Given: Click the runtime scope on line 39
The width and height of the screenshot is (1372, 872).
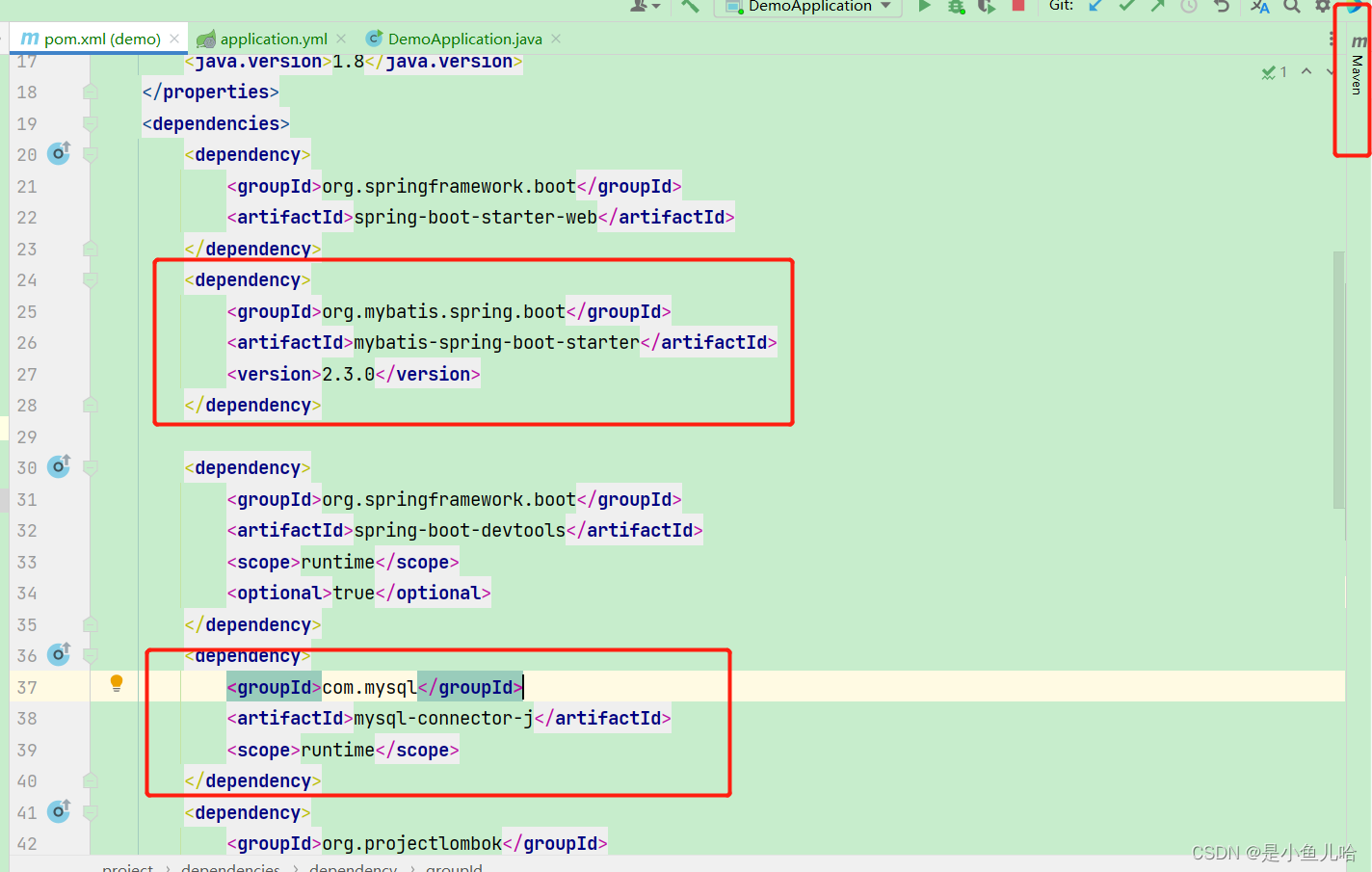Looking at the screenshot, I should point(338,750).
